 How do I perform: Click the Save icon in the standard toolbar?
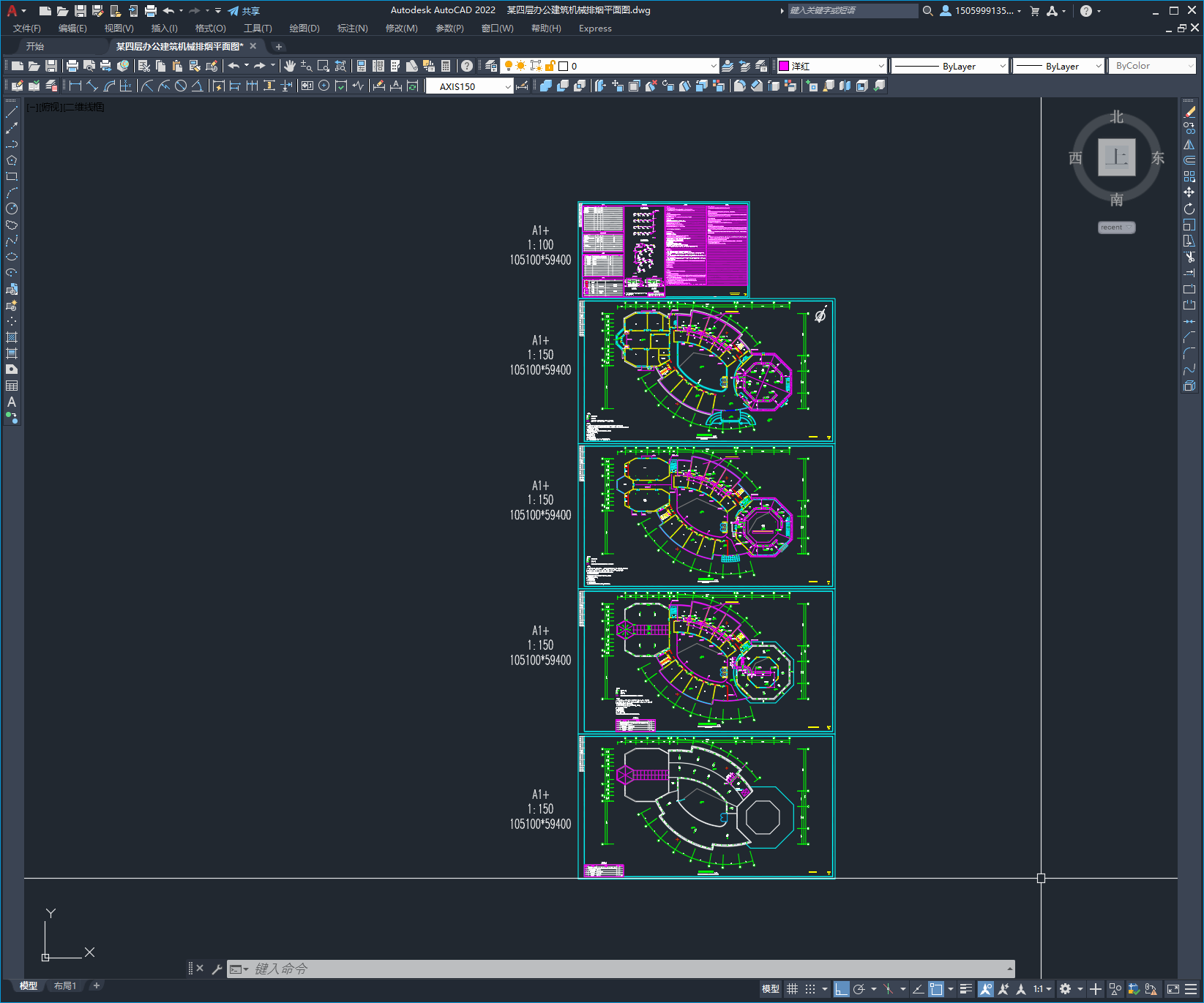[51, 66]
